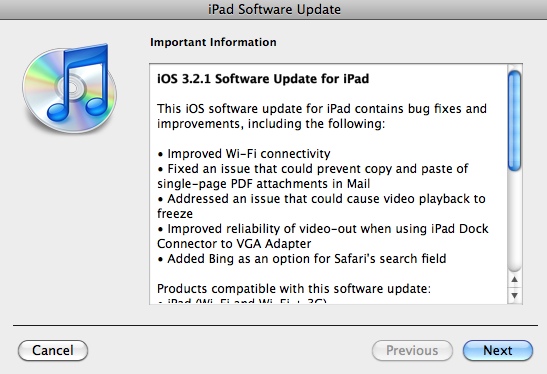
Task: Advance with the Next button
Action: tap(498, 350)
